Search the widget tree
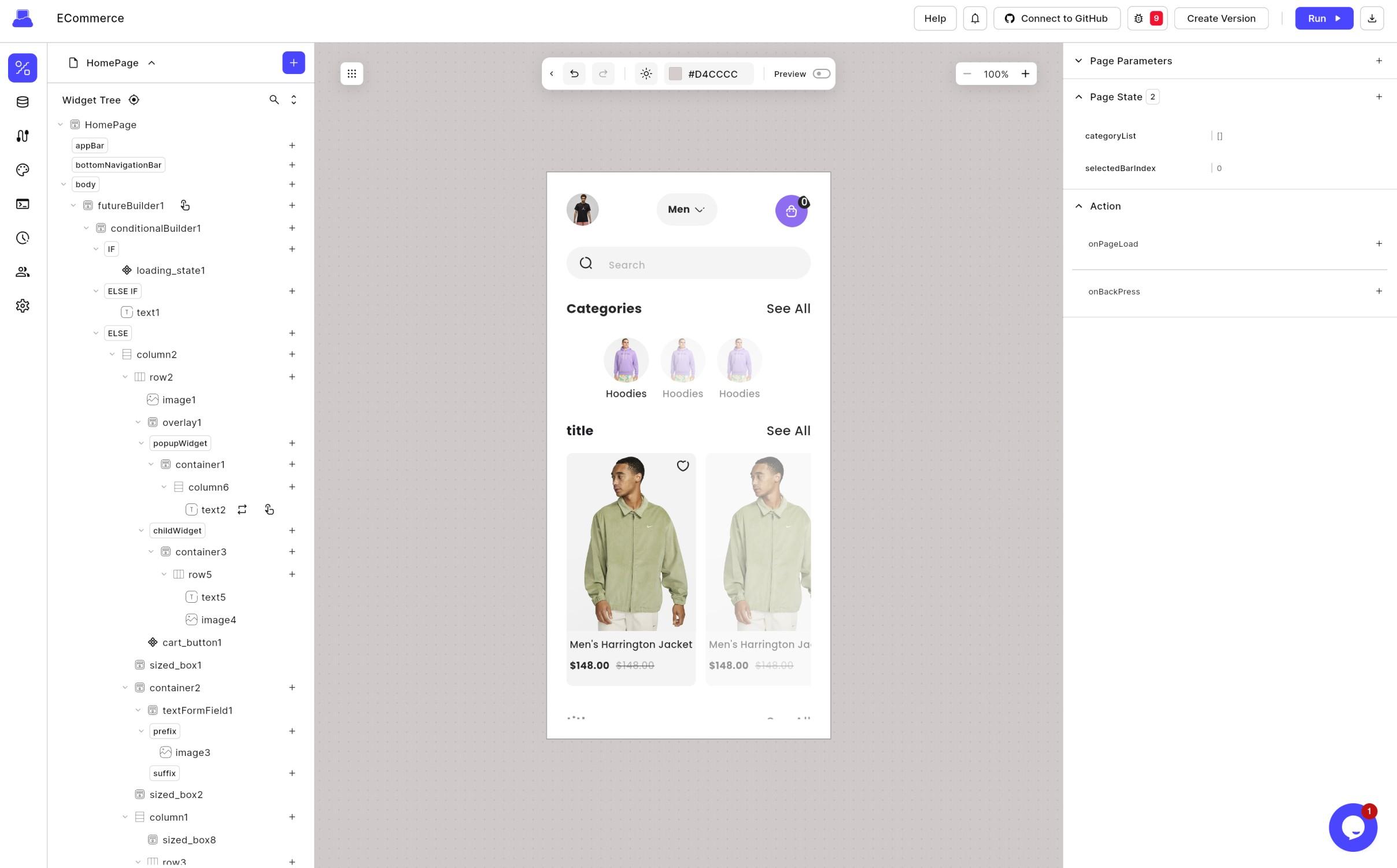This screenshot has width=1397, height=868. coord(274,100)
